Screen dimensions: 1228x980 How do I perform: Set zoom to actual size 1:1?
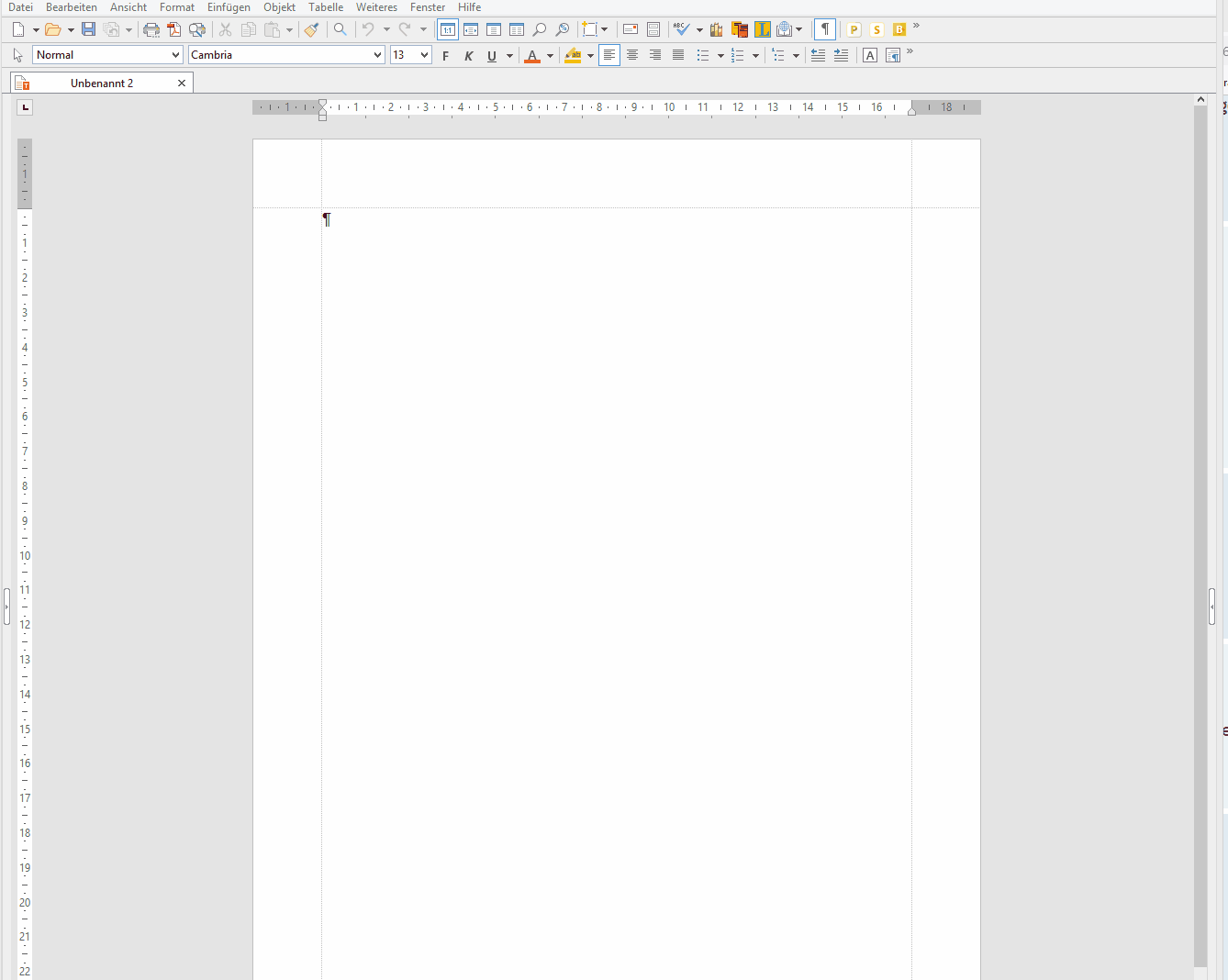click(448, 29)
